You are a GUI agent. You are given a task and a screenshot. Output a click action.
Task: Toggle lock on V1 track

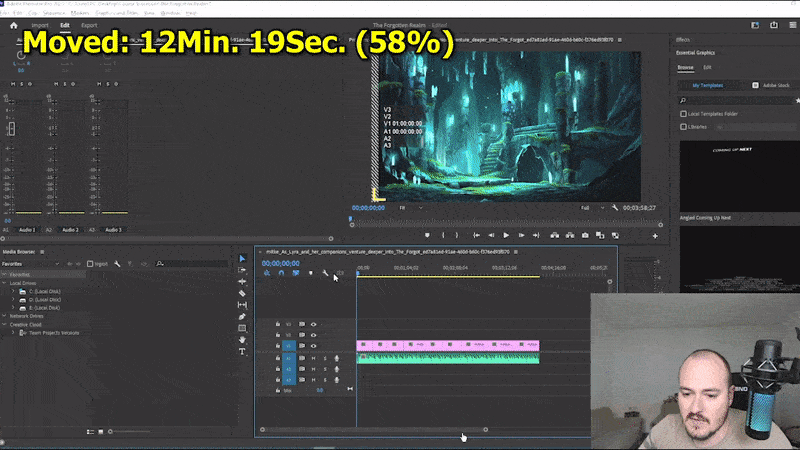pyautogui.click(x=278, y=346)
